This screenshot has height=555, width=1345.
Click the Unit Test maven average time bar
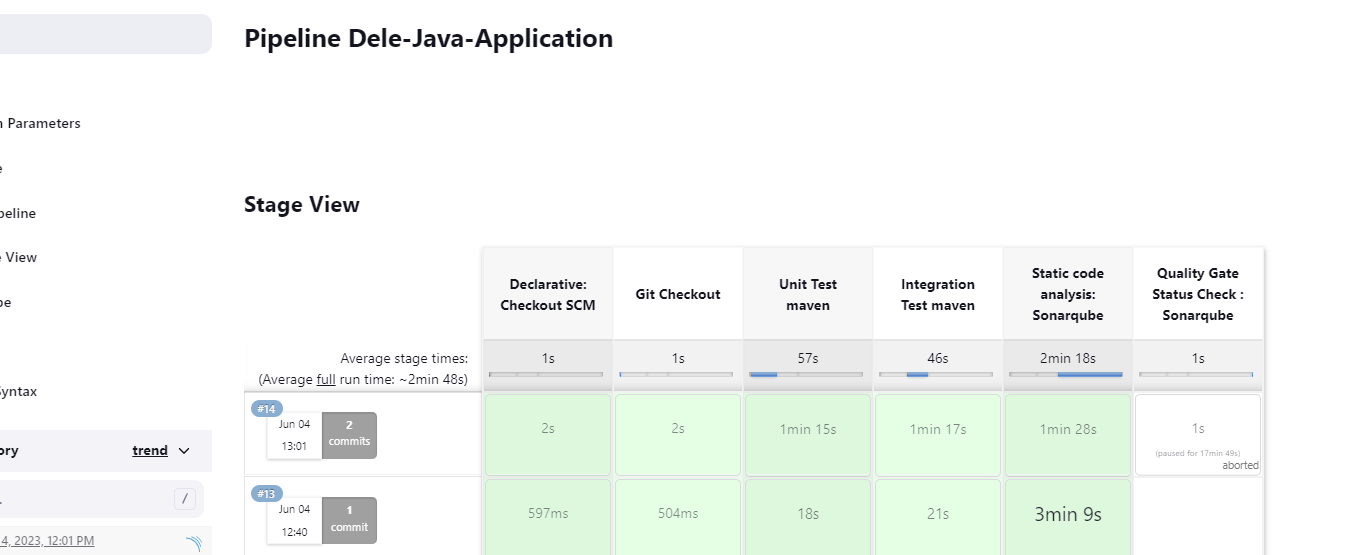(807, 374)
